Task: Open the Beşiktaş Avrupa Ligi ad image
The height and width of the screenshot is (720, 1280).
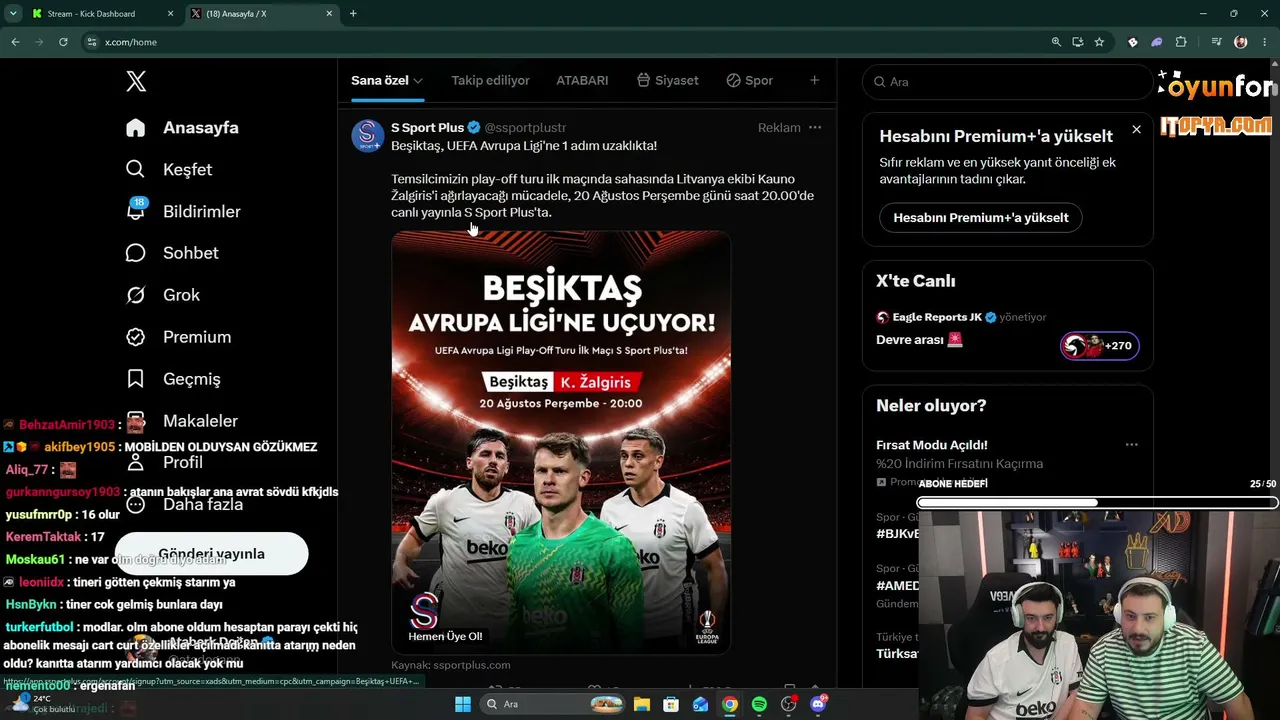Action: (561, 443)
